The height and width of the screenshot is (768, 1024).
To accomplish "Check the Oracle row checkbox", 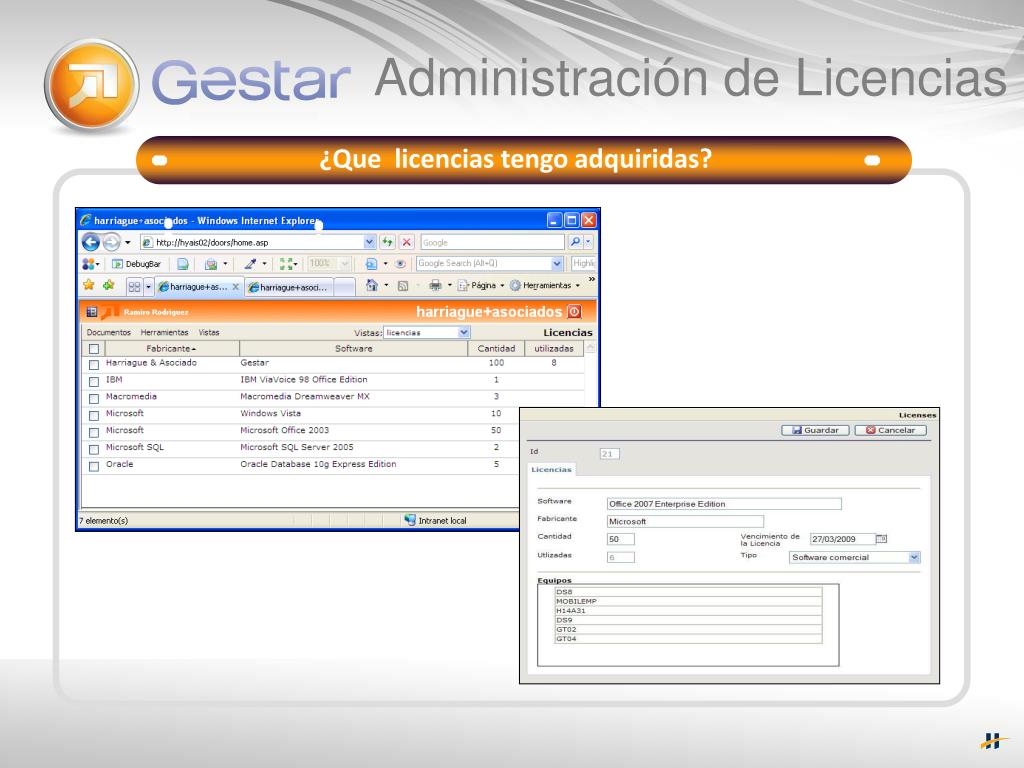I will [94, 466].
